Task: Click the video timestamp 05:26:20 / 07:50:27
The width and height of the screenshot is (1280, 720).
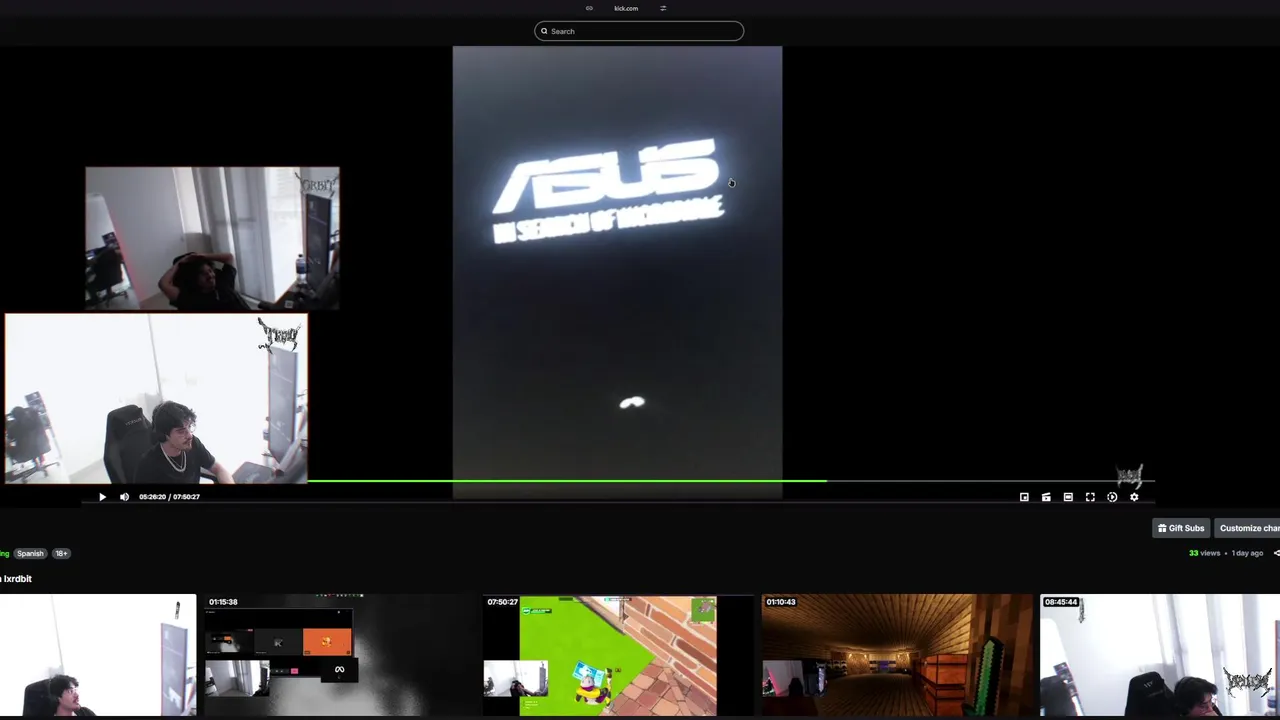Action: 169,497
